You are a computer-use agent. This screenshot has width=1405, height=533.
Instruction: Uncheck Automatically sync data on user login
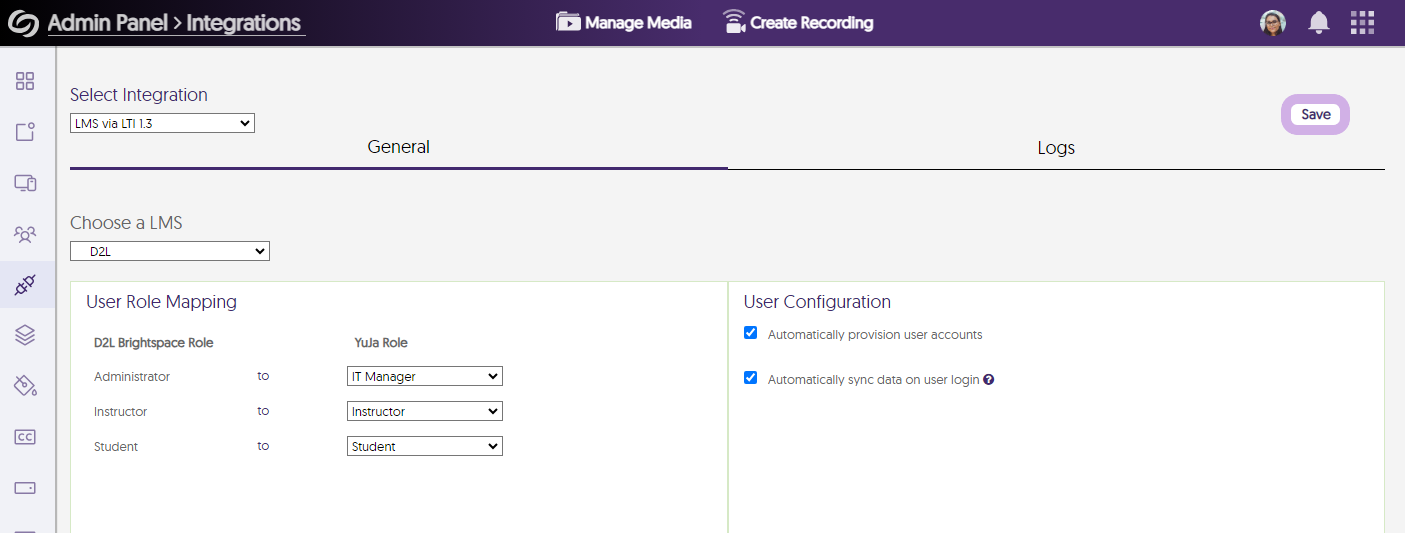[x=751, y=378]
